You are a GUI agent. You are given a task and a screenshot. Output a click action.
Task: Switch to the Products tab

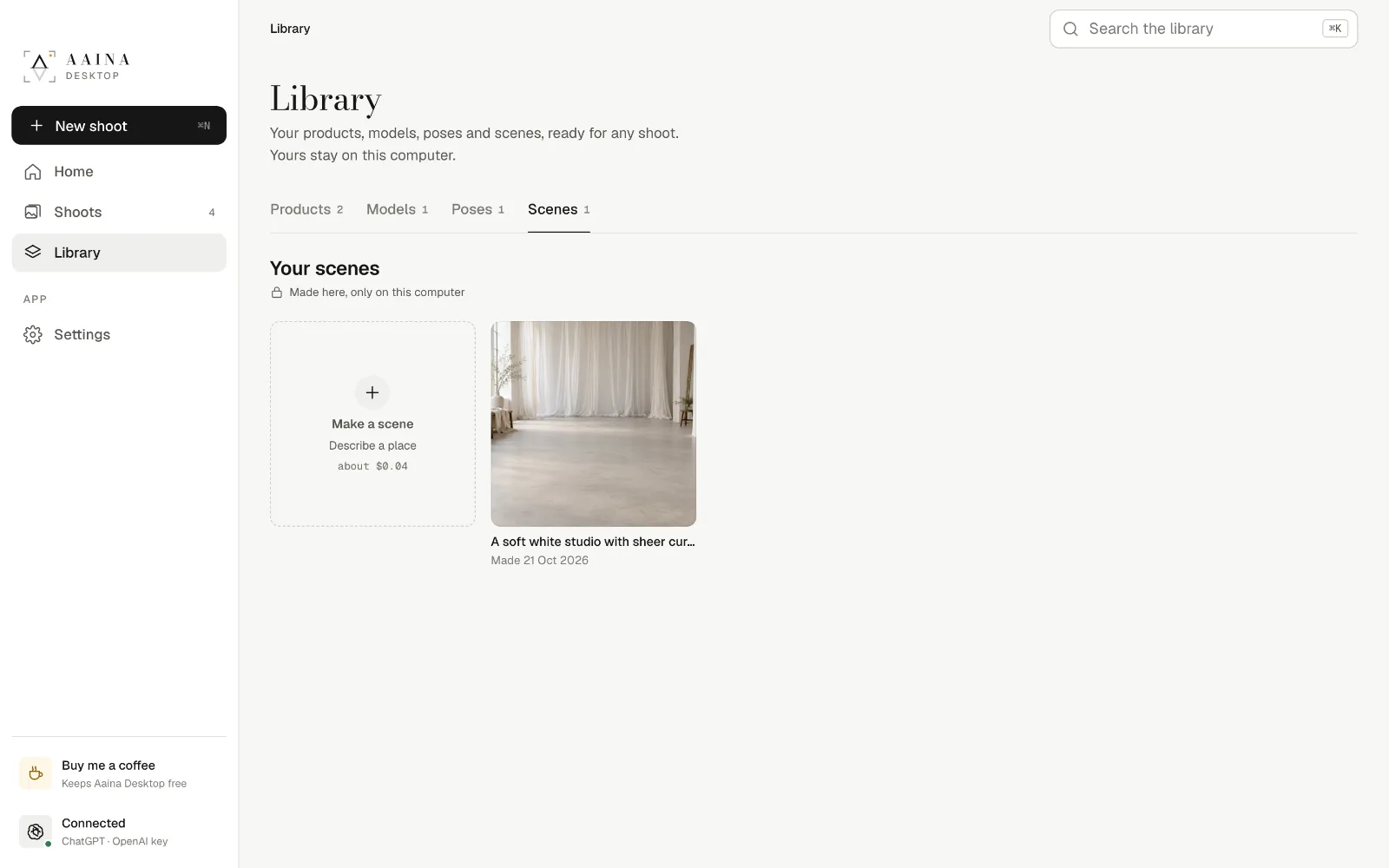[x=306, y=209]
